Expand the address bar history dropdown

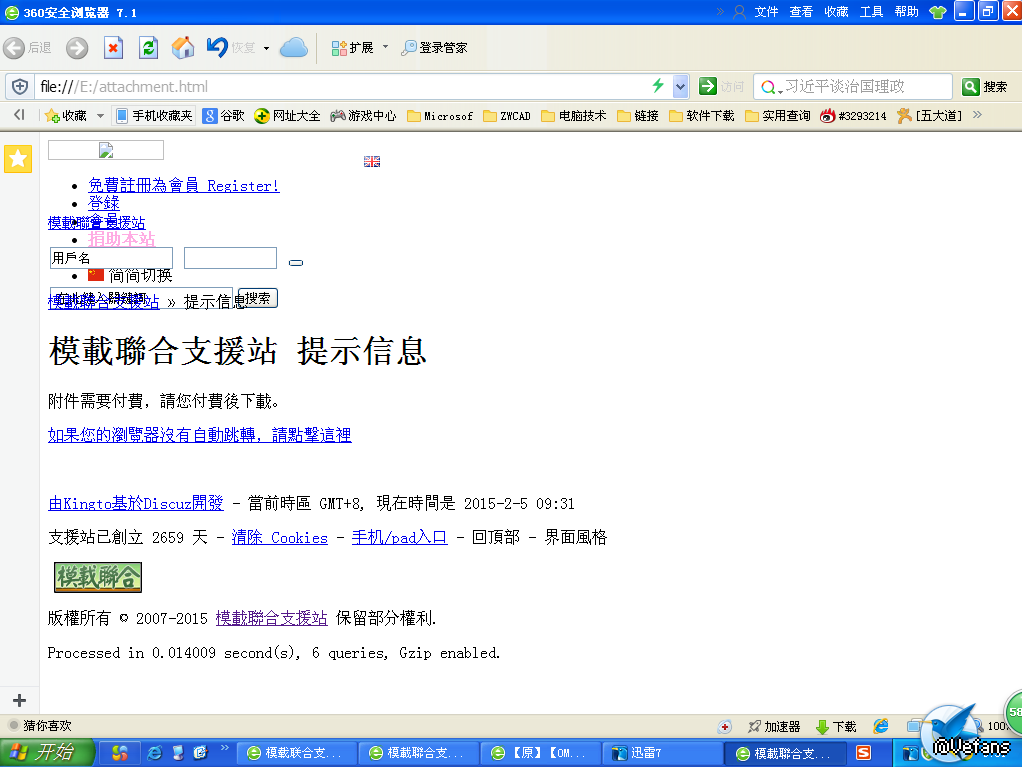pyautogui.click(x=680, y=86)
